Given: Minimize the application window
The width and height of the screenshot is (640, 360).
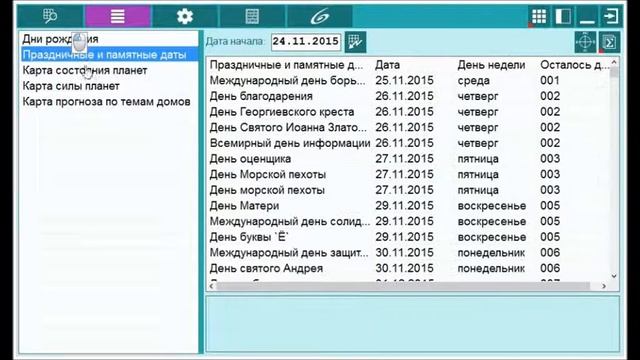Looking at the screenshot, I should click(x=587, y=16).
